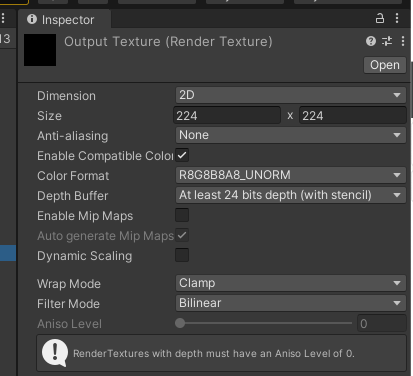The image size is (413, 376).
Task: Expand the Anti-aliasing None dropdown
Action: tap(291, 135)
